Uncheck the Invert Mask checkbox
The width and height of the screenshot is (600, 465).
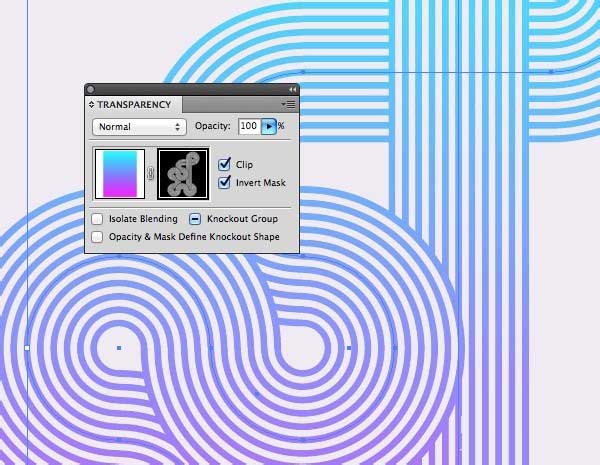225,182
